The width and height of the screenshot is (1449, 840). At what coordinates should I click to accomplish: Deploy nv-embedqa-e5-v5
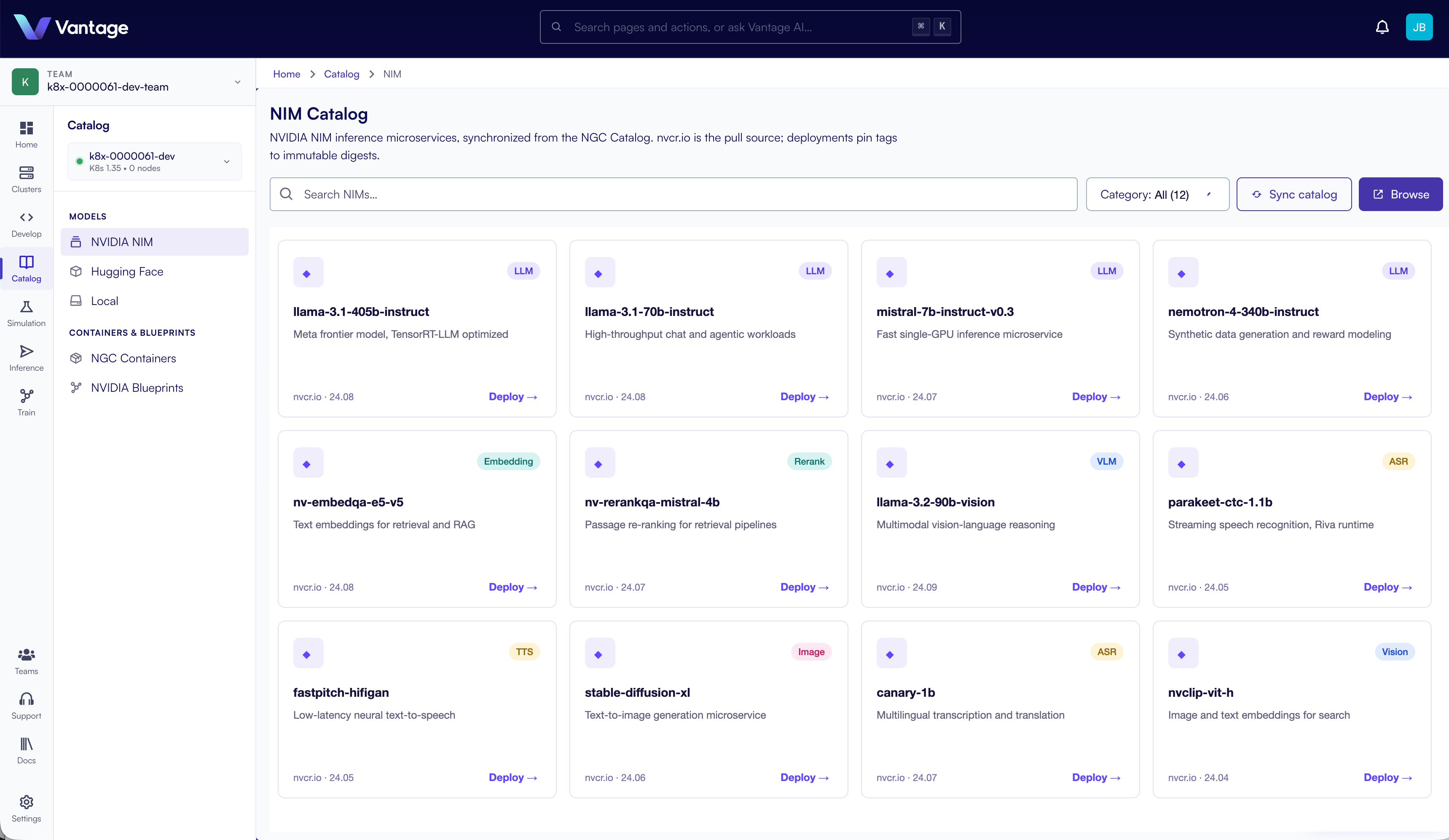coord(513,587)
